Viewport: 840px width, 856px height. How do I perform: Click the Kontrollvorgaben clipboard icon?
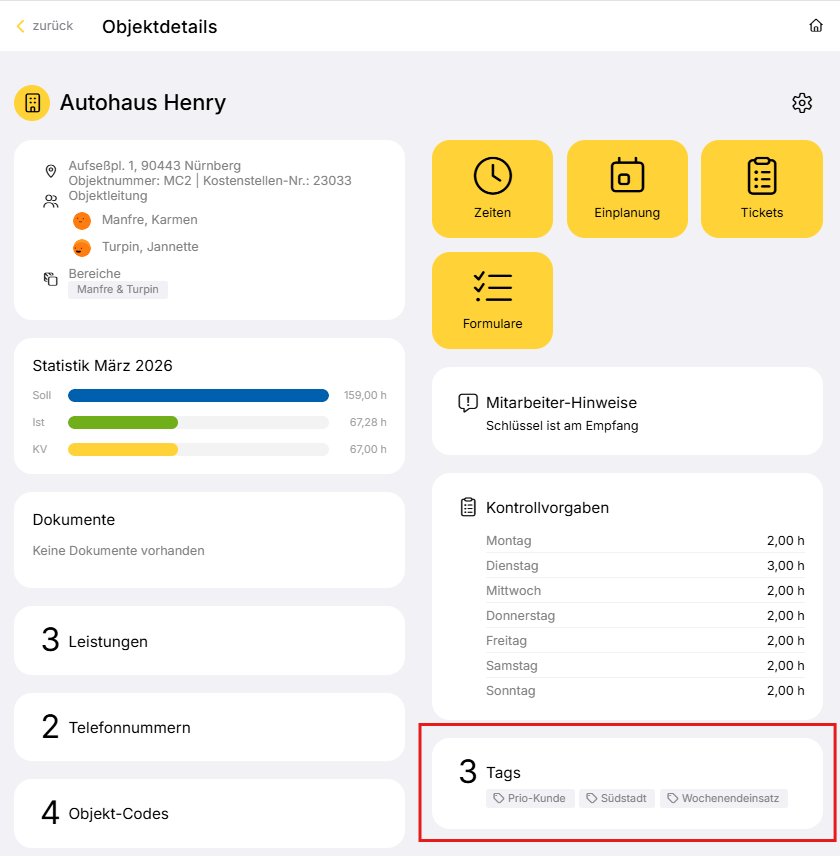(x=467, y=507)
